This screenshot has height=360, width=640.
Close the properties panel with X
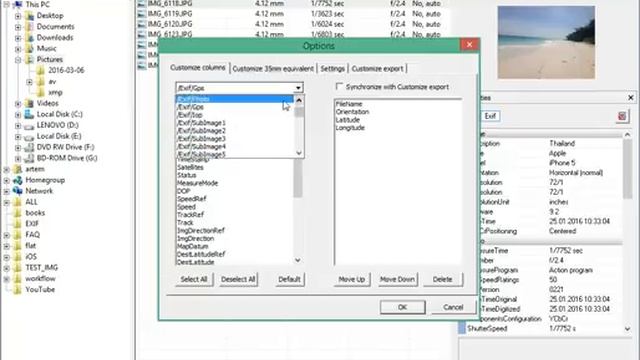(631, 98)
